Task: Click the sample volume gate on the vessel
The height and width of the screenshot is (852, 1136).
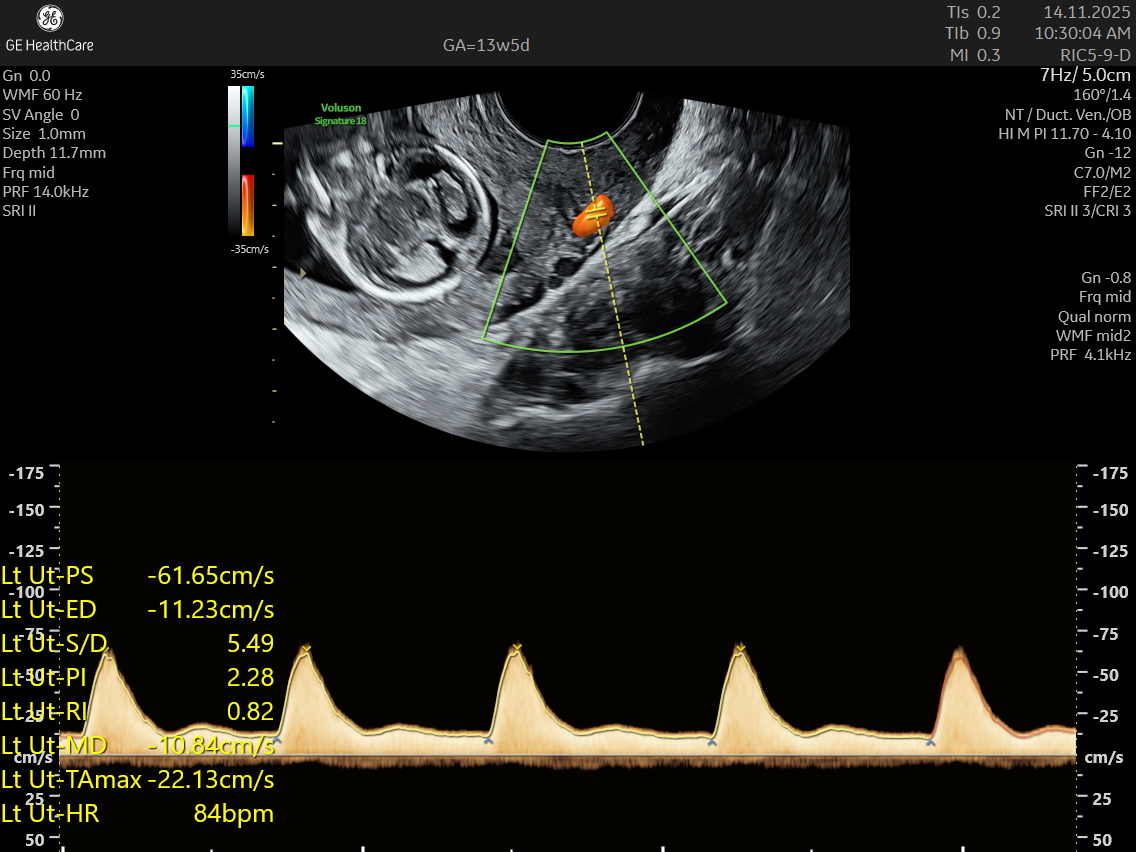Action: [x=595, y=214]
